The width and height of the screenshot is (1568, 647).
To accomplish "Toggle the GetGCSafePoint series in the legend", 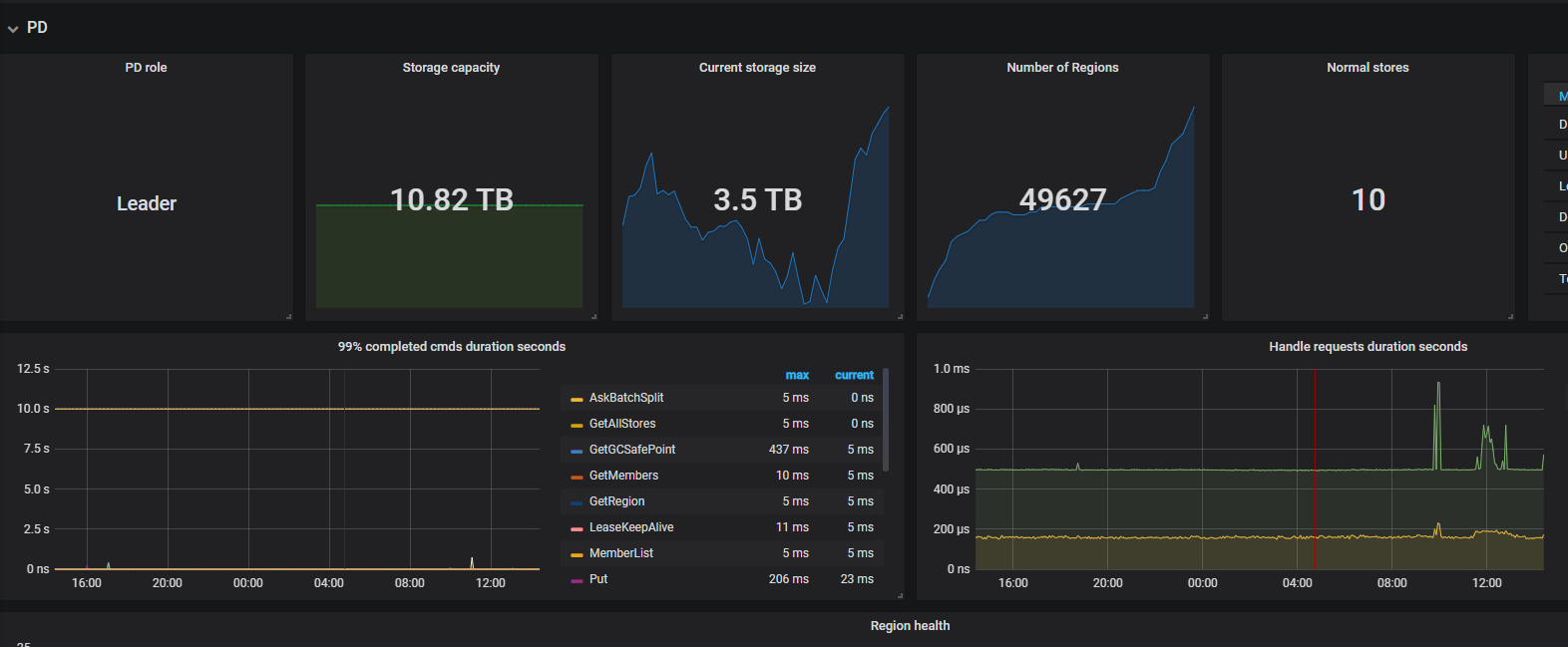I will point(632,450).
